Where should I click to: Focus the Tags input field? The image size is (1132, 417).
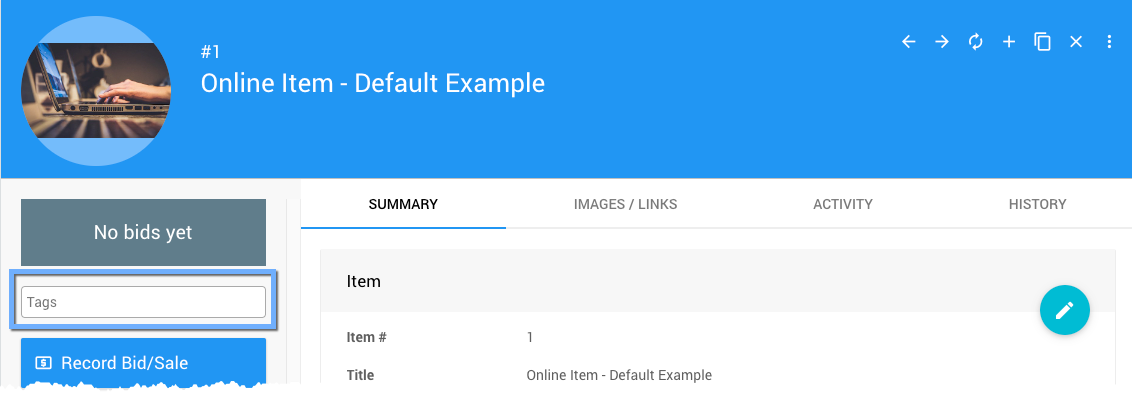[143, 302]
